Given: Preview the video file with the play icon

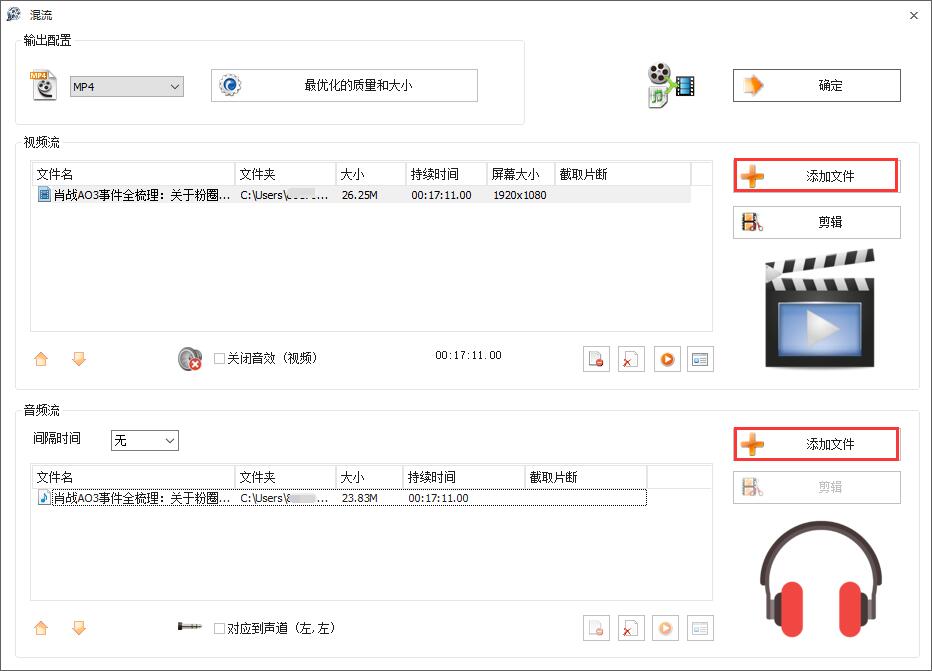Looking at the screenshot, I should pyautogui.click(x=666, y=358).
